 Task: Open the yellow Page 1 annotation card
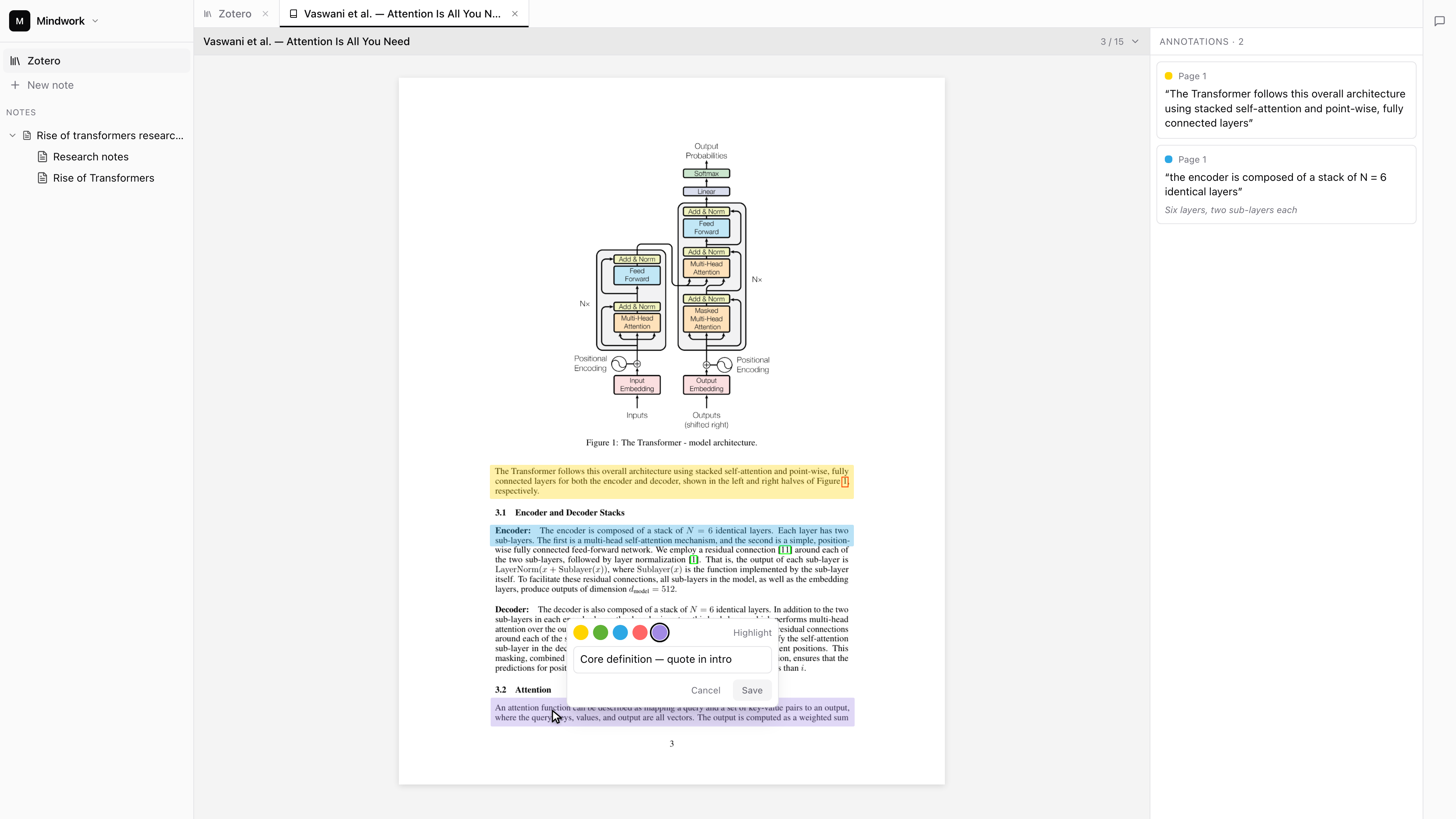[x=1286, y=100]
